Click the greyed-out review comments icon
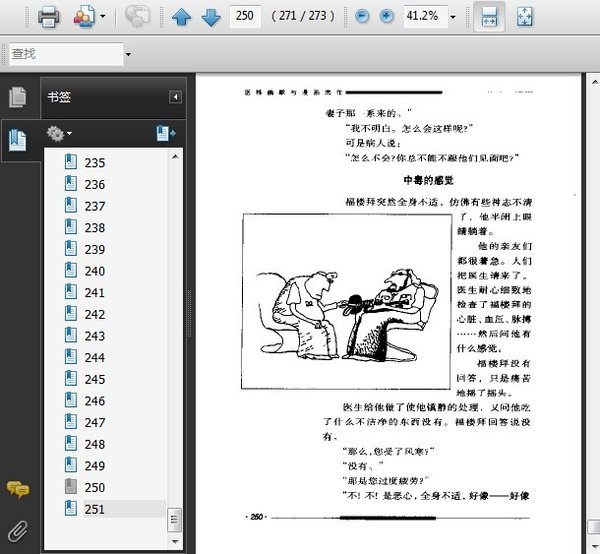 (137, 16)
